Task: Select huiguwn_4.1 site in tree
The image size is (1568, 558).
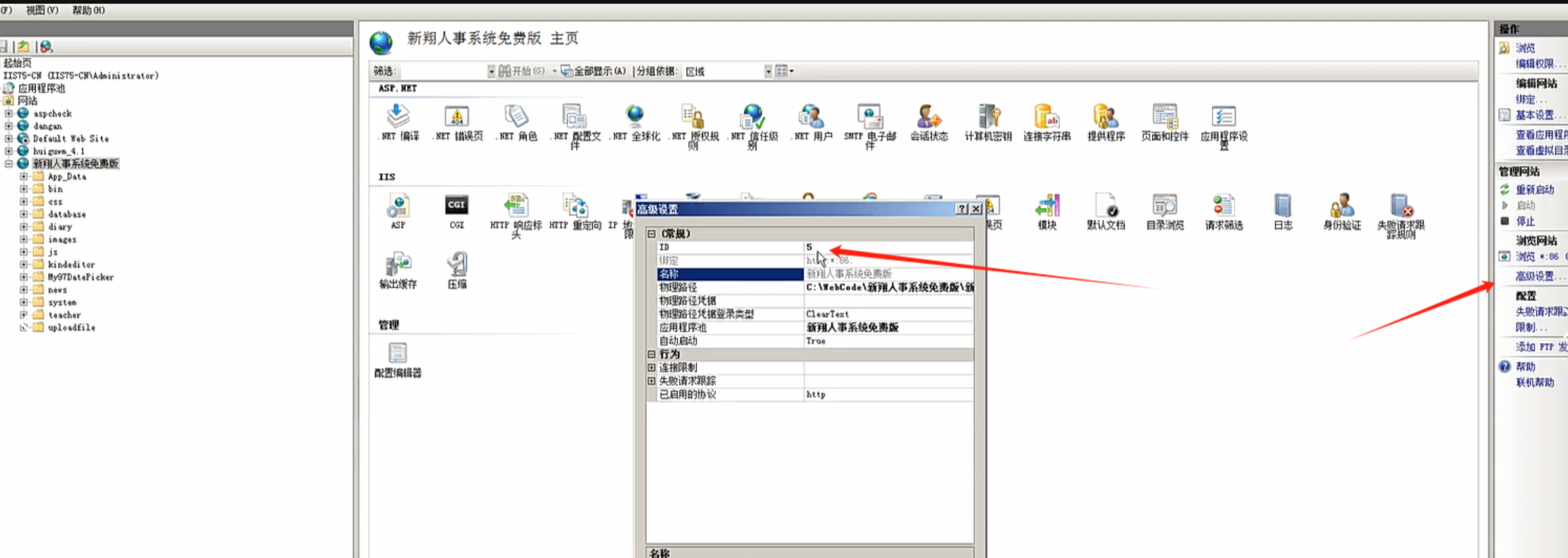Action: (59, 151)
